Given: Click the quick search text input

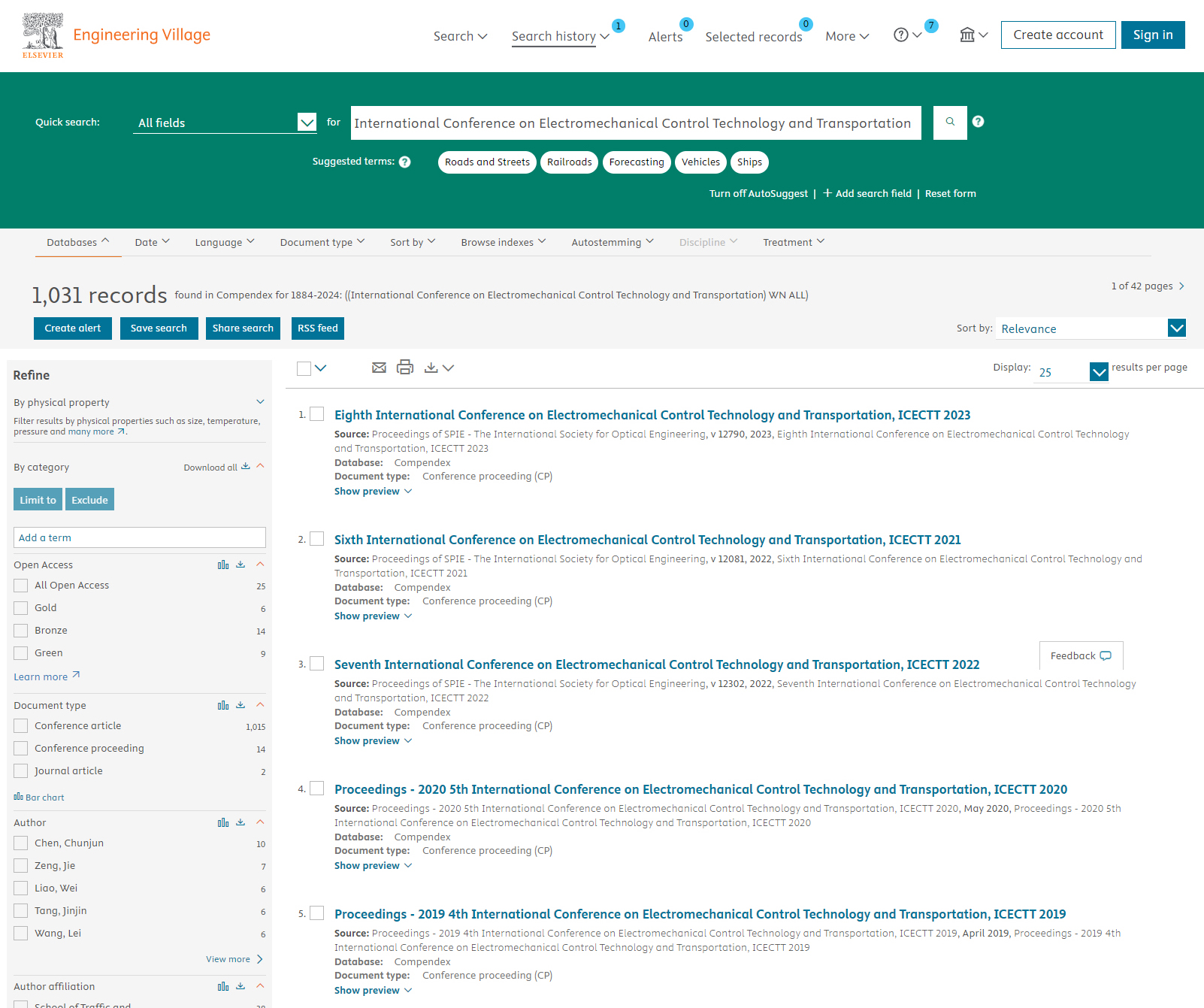Looking at the screenshot, I should [636, 123].
